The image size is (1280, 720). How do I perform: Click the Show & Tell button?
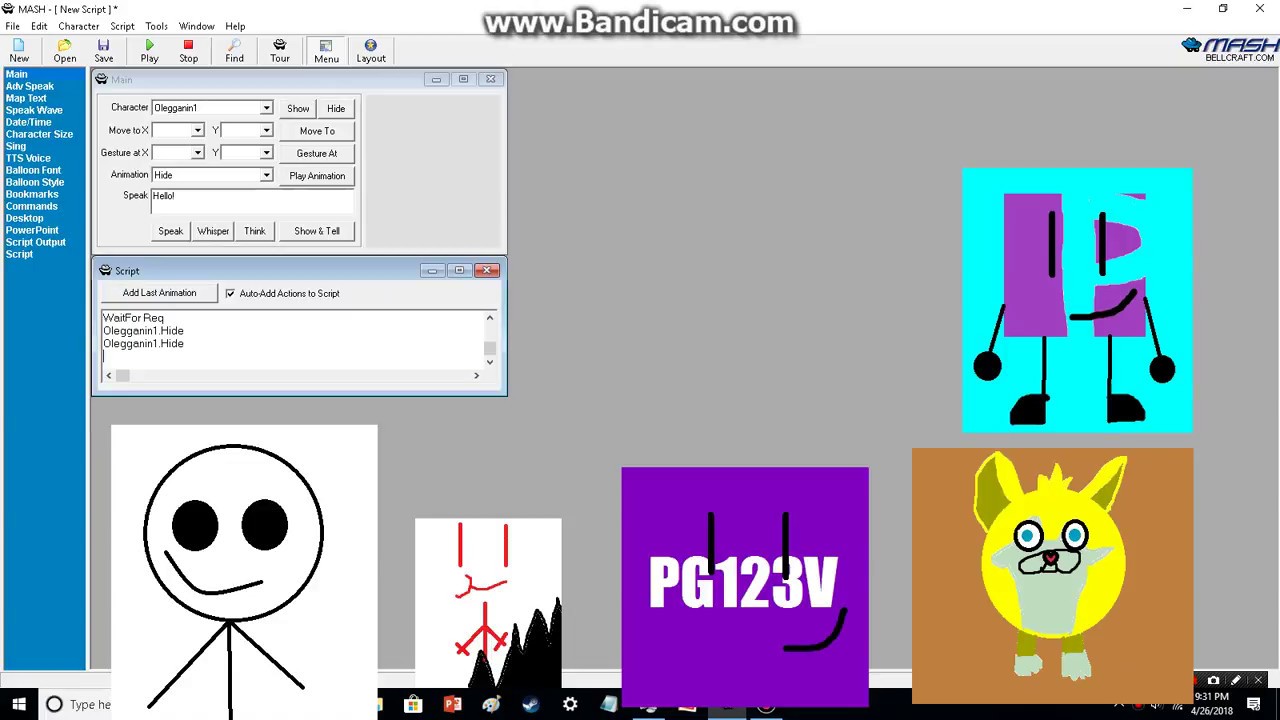[x=317, y=231]
